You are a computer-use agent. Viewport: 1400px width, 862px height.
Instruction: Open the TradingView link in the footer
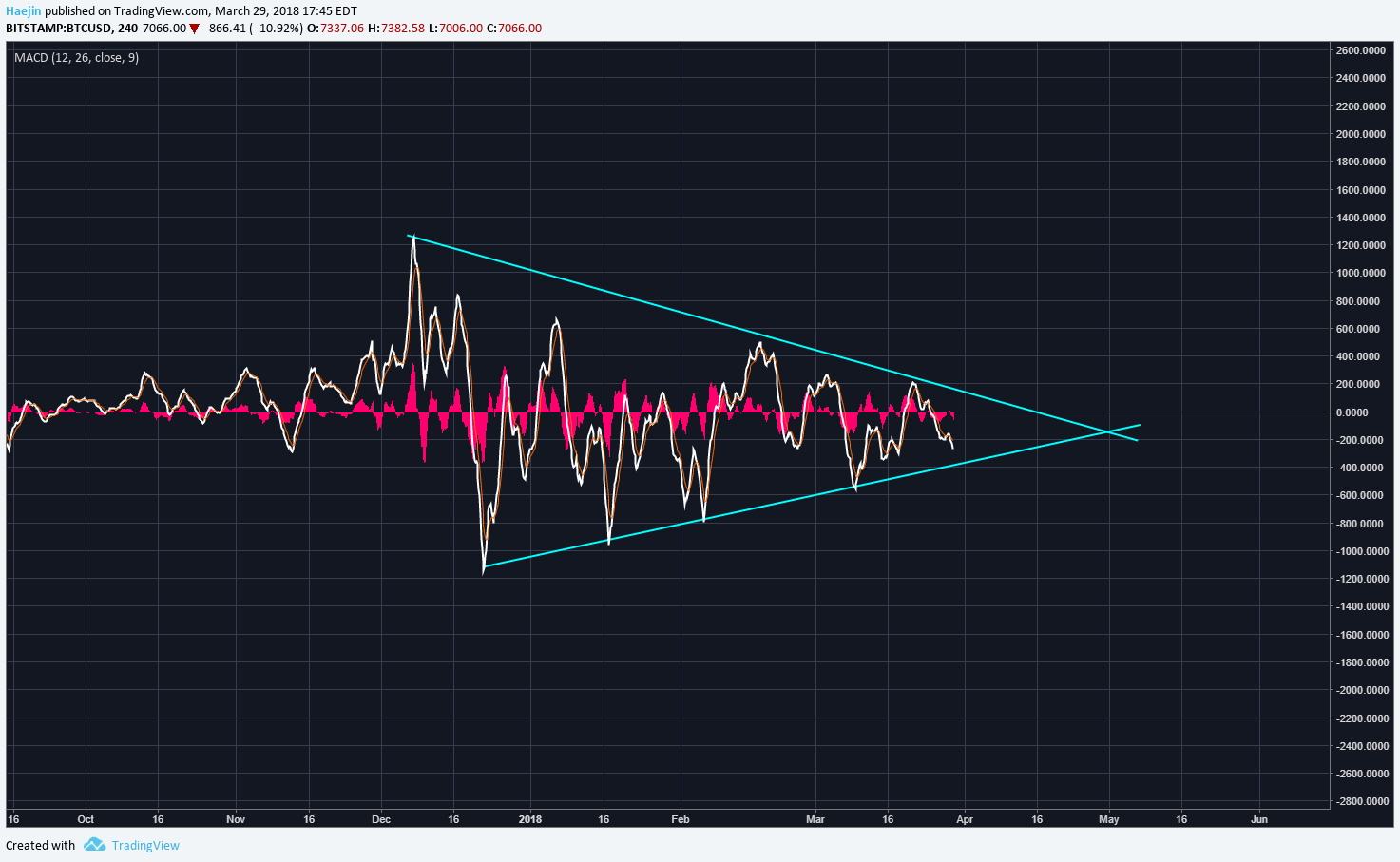coord(145,845)
